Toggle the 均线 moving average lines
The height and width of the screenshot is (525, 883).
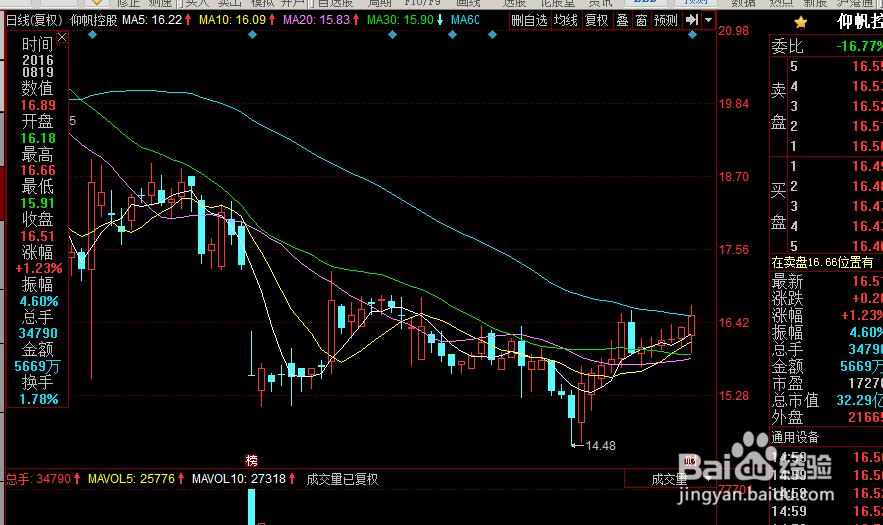565,20
